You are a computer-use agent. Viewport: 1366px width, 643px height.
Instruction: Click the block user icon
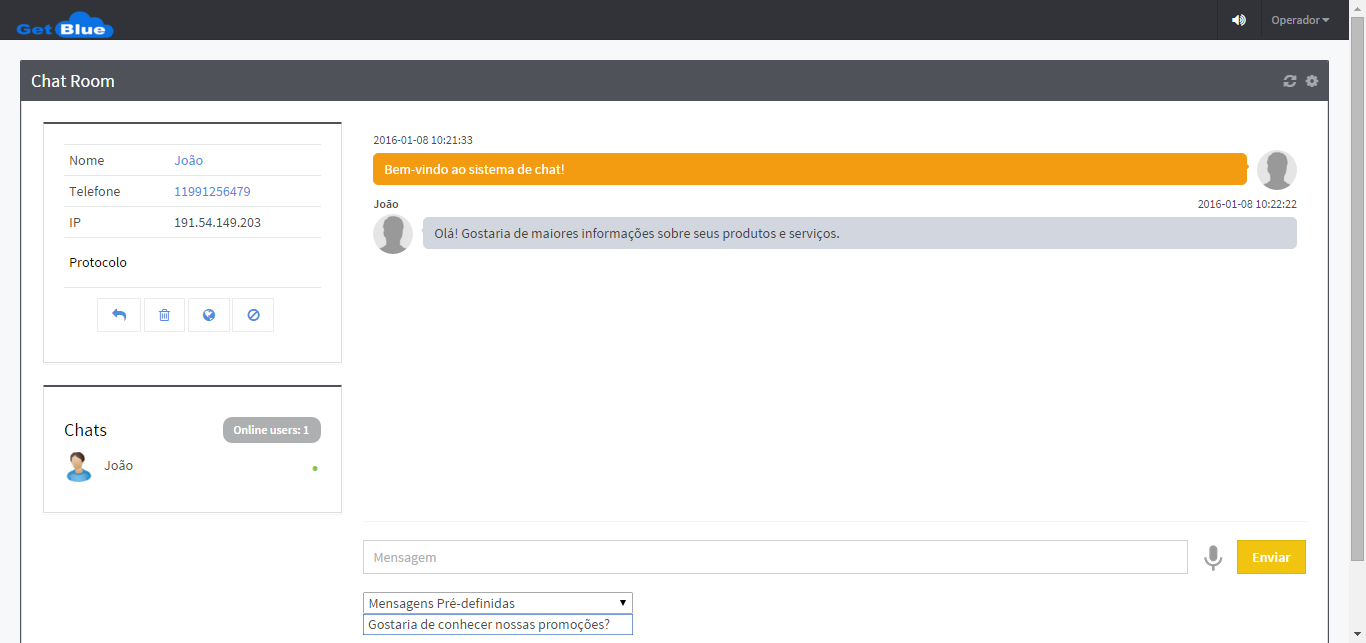click(x=253, y=315)
